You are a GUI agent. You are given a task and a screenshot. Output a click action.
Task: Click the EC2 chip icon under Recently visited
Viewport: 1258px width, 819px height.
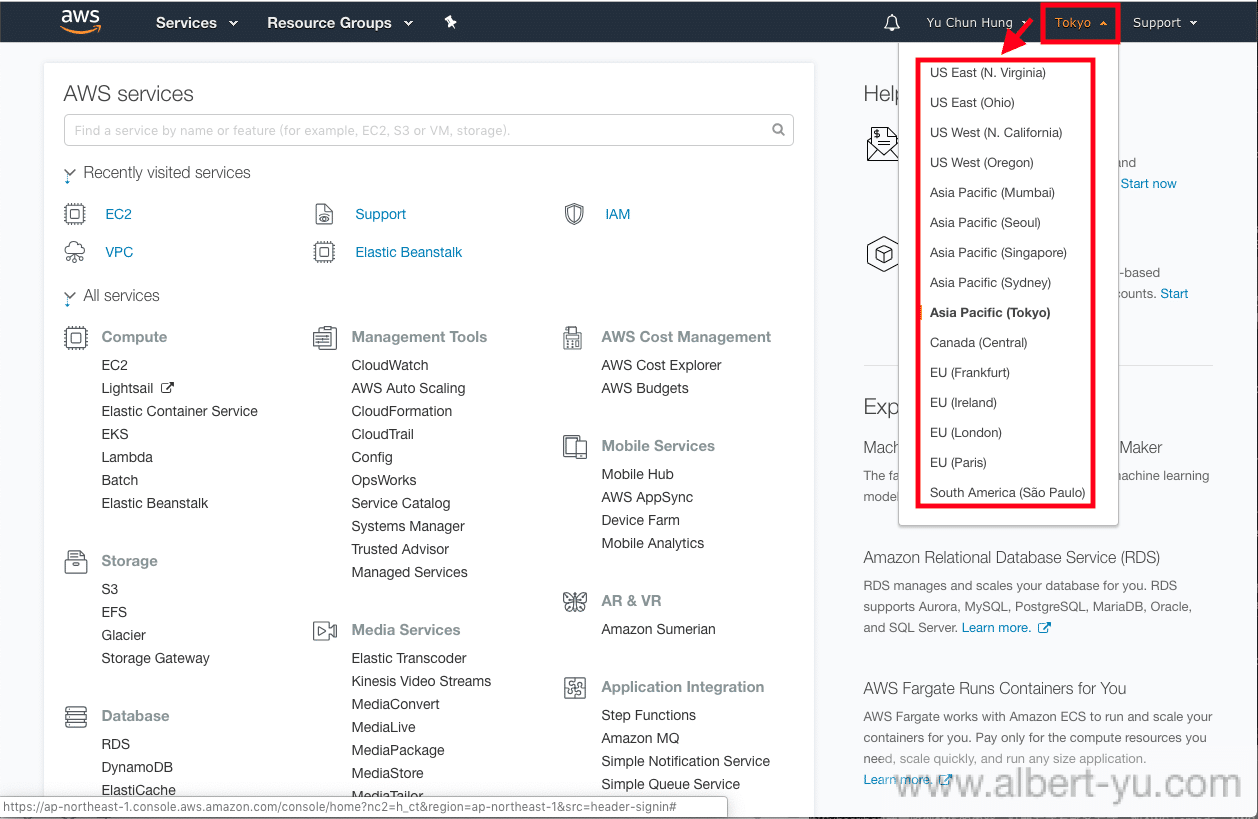(x=75, y=214)
